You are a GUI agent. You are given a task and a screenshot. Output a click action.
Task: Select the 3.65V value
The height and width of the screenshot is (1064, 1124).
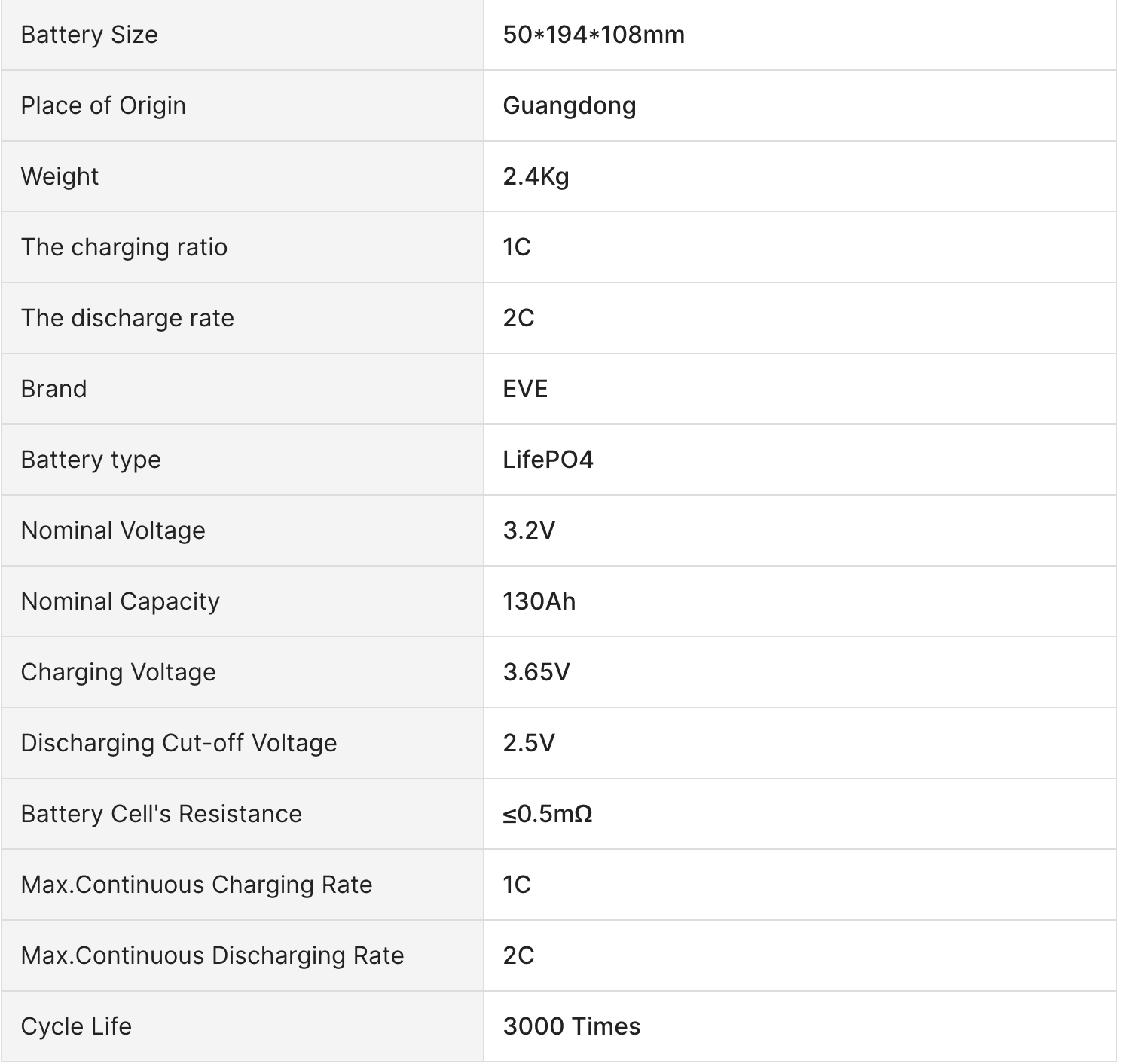(x=536, y=672)
